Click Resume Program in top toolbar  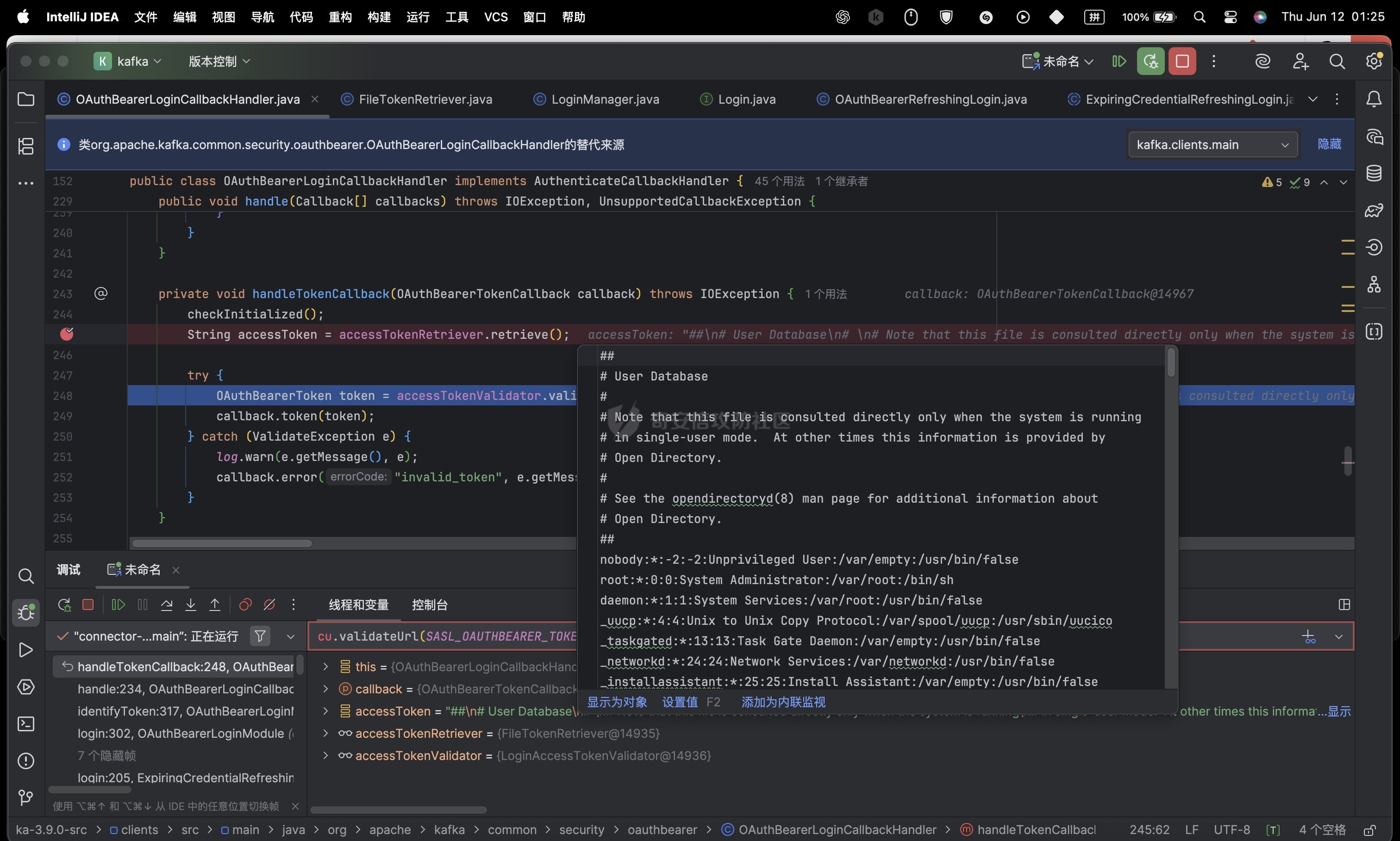tap(1119, 61)
